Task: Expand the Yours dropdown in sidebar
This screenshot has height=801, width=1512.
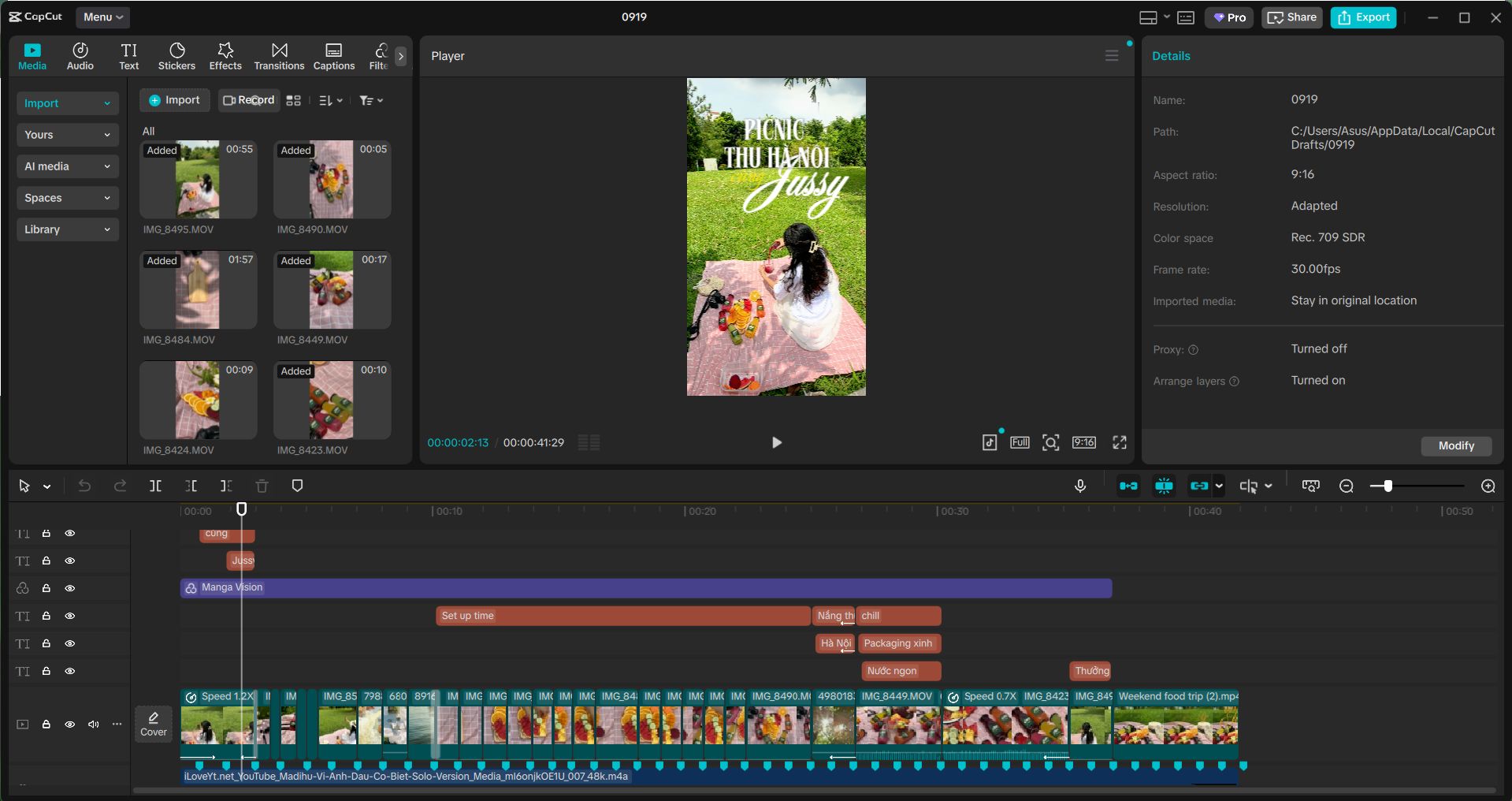Action: (x=68, y=135)
